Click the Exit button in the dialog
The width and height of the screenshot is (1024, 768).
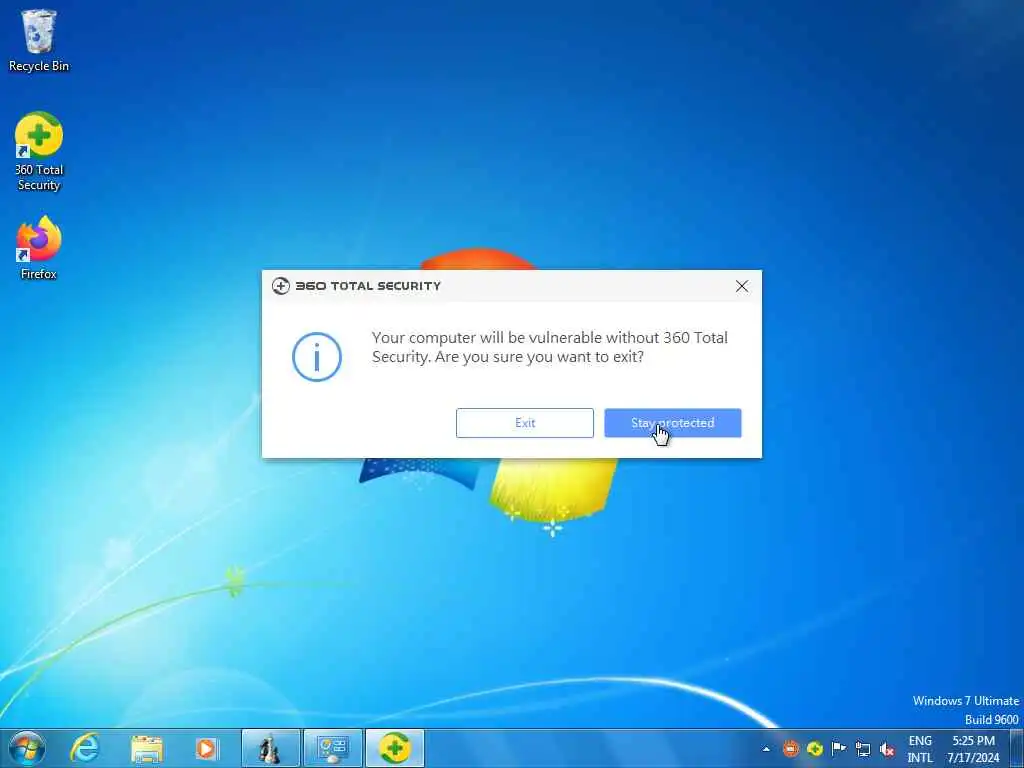[x=524, y=423]
